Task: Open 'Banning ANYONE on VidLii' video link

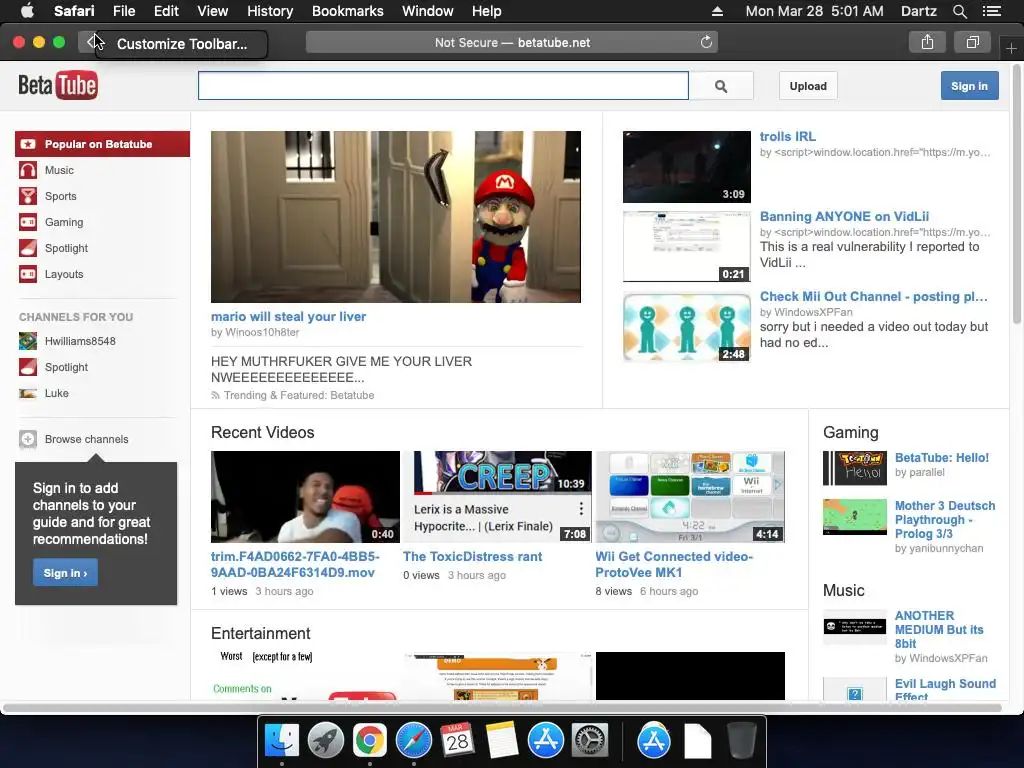Action: point(844,217)
